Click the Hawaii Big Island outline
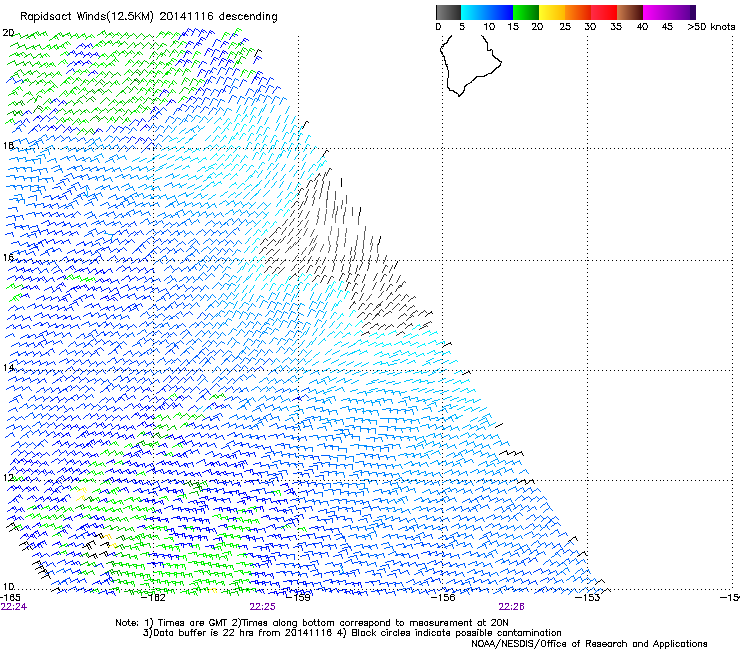 470,66
